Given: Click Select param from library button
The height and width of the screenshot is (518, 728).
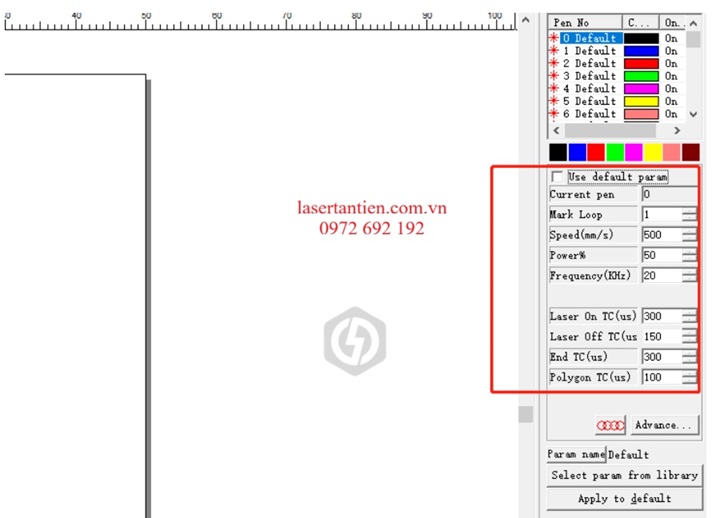Looking at the screenshot, I should pyautogui.click(x=624, y=476).
